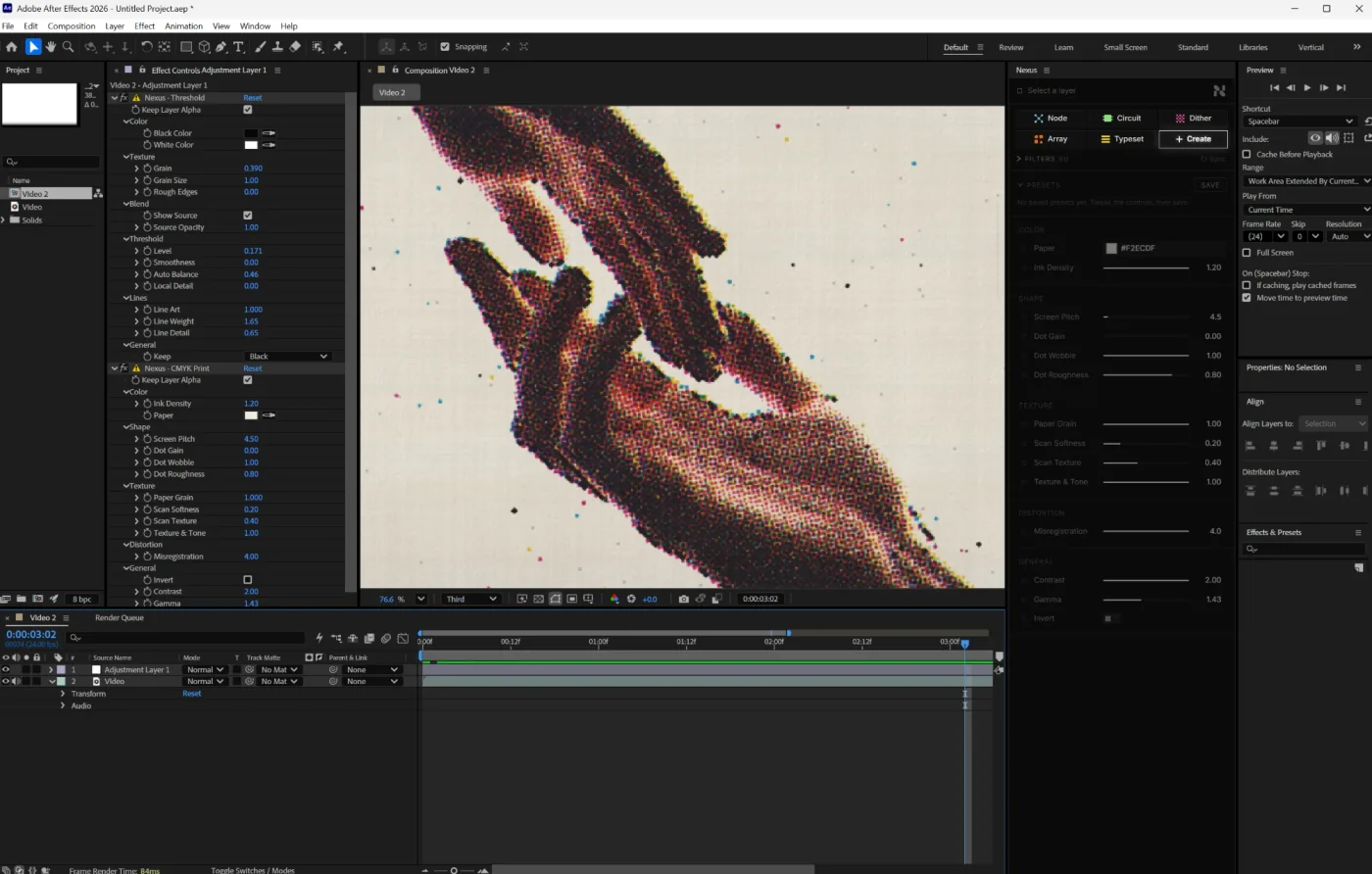Click the Home icon in the toolbar
Screen dimensions: 1372x874
tap(12, 46)
